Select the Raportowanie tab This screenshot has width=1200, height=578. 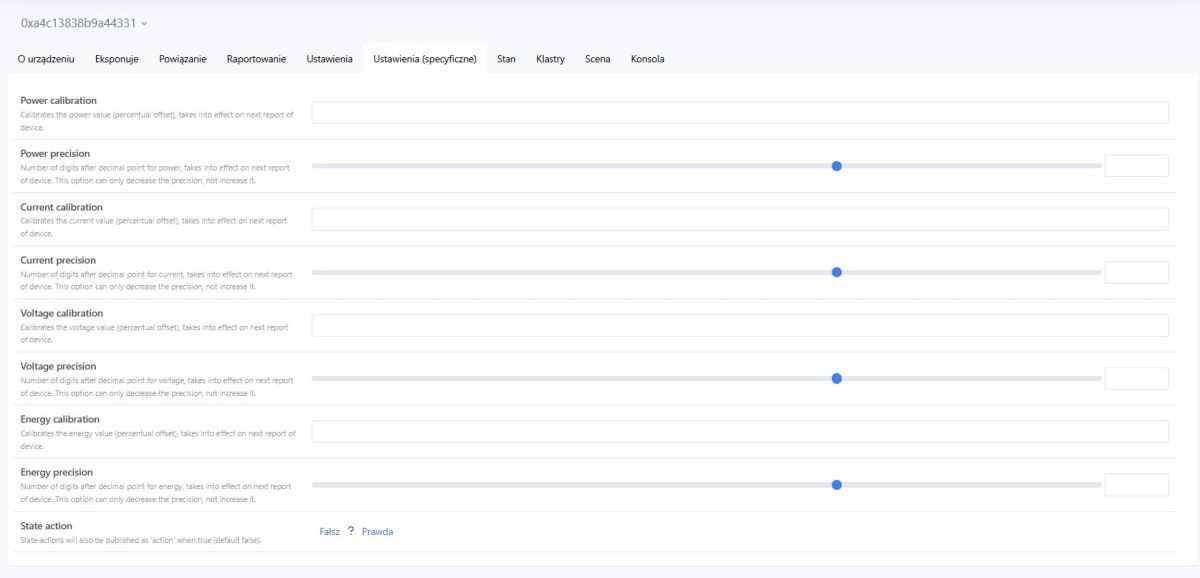[x=256, y=59]
